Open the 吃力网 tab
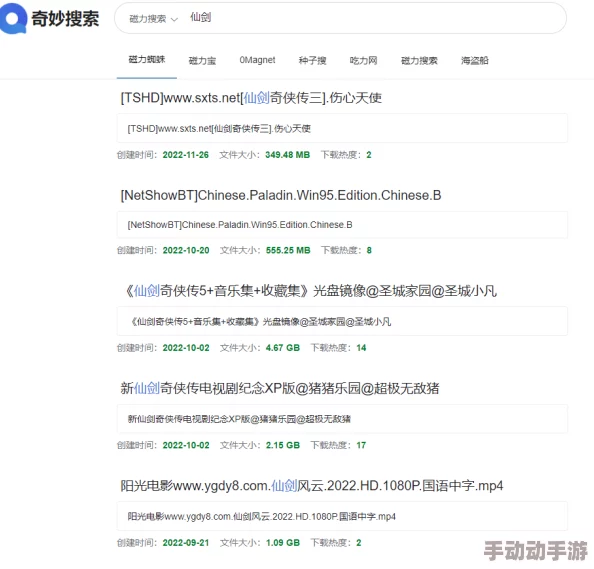Screen dimensions: 594x569 (363, 60)
